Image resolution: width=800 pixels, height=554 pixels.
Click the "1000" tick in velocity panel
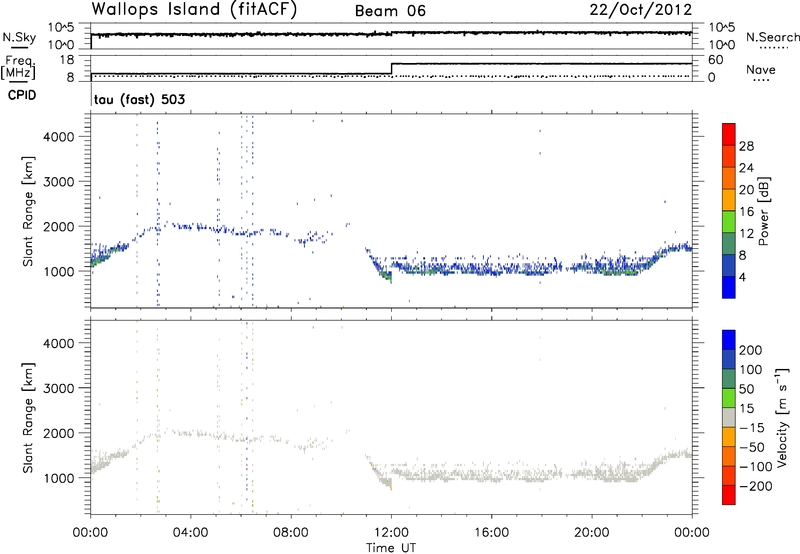pos(58,478)
